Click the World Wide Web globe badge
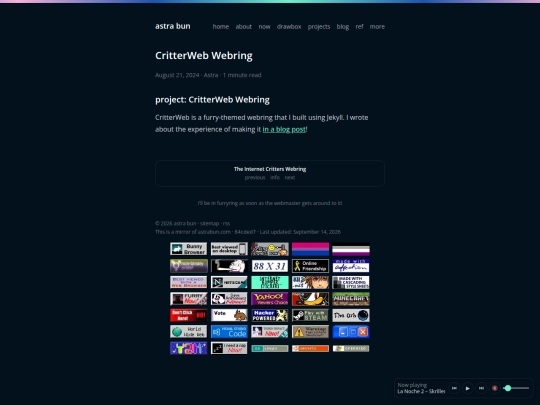This screenshot has height=405, width=540. point(188,332)
